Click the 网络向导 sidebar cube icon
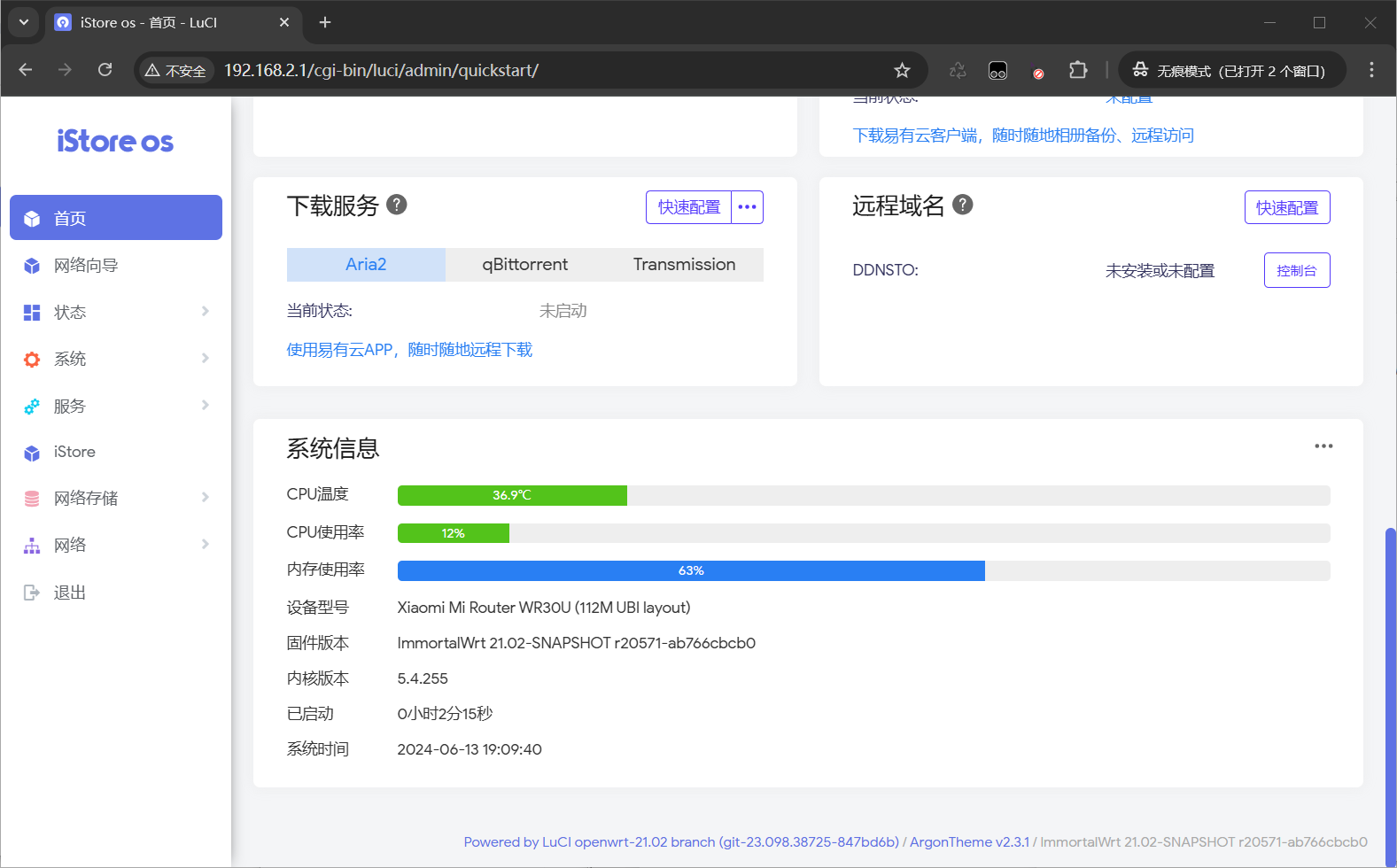Image resolution: width=1397 pixels, height=868 pixels. point(32,266)
